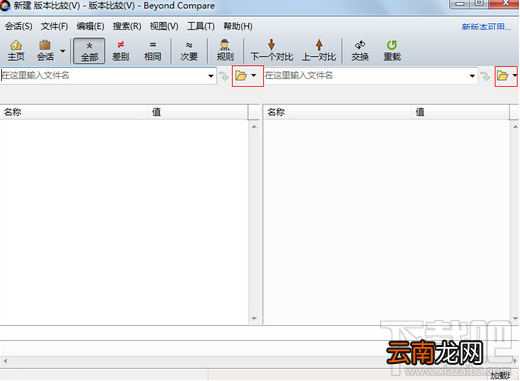Toggle the 全部 show-all filter
The height and width of the screenshot is (381, 520).
coord(89,51)
